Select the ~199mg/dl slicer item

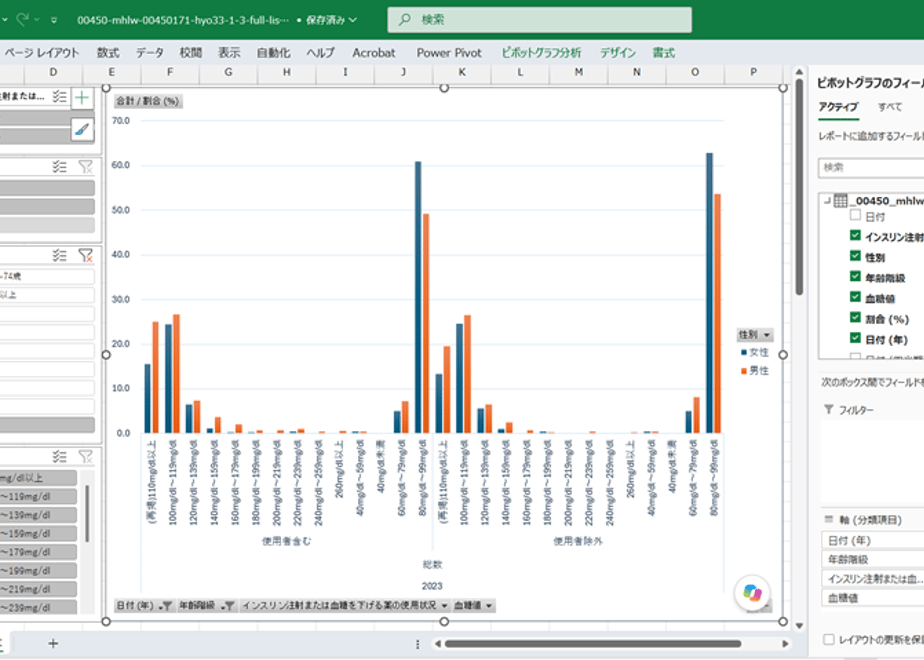(38, 570)
